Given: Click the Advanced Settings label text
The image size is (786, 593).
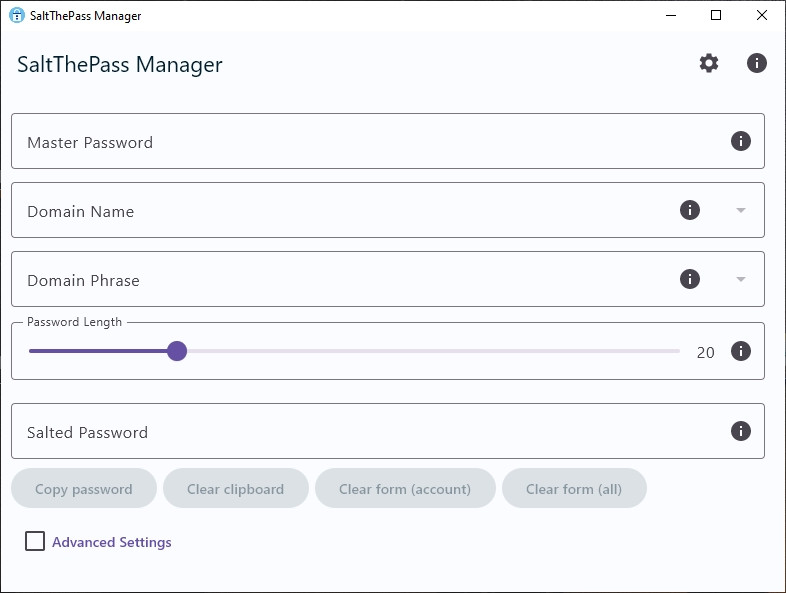Looking at the screenshot, I should pos(112,542).
